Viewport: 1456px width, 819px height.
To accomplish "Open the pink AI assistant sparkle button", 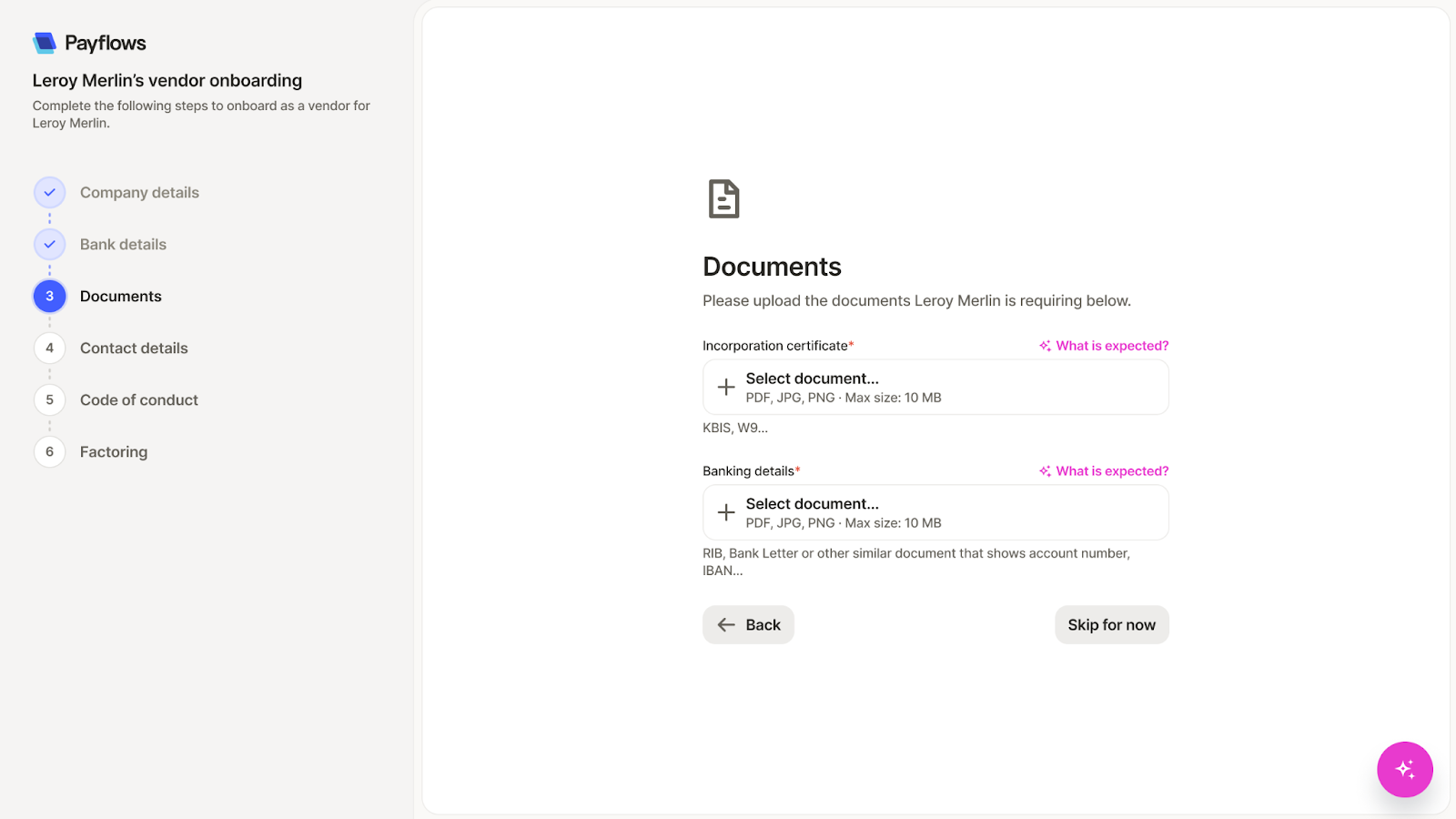I will coord(1404,769).
